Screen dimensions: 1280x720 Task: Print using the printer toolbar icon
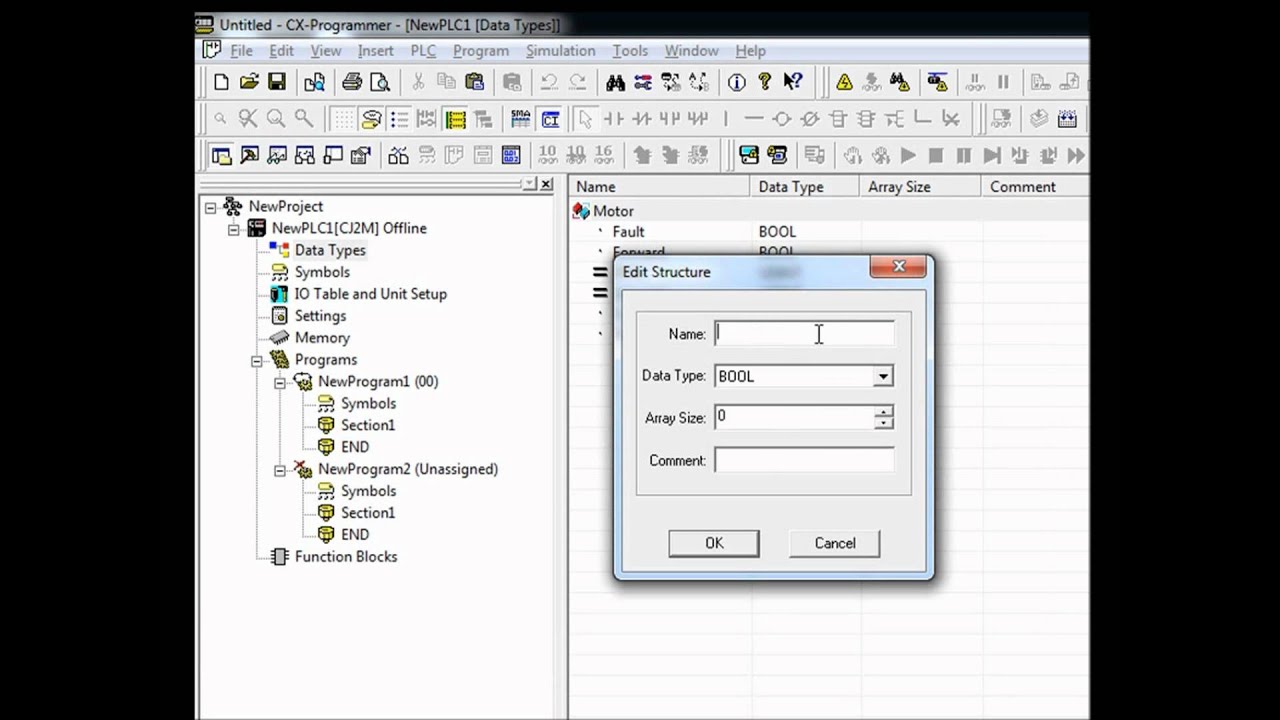(352, 82)
